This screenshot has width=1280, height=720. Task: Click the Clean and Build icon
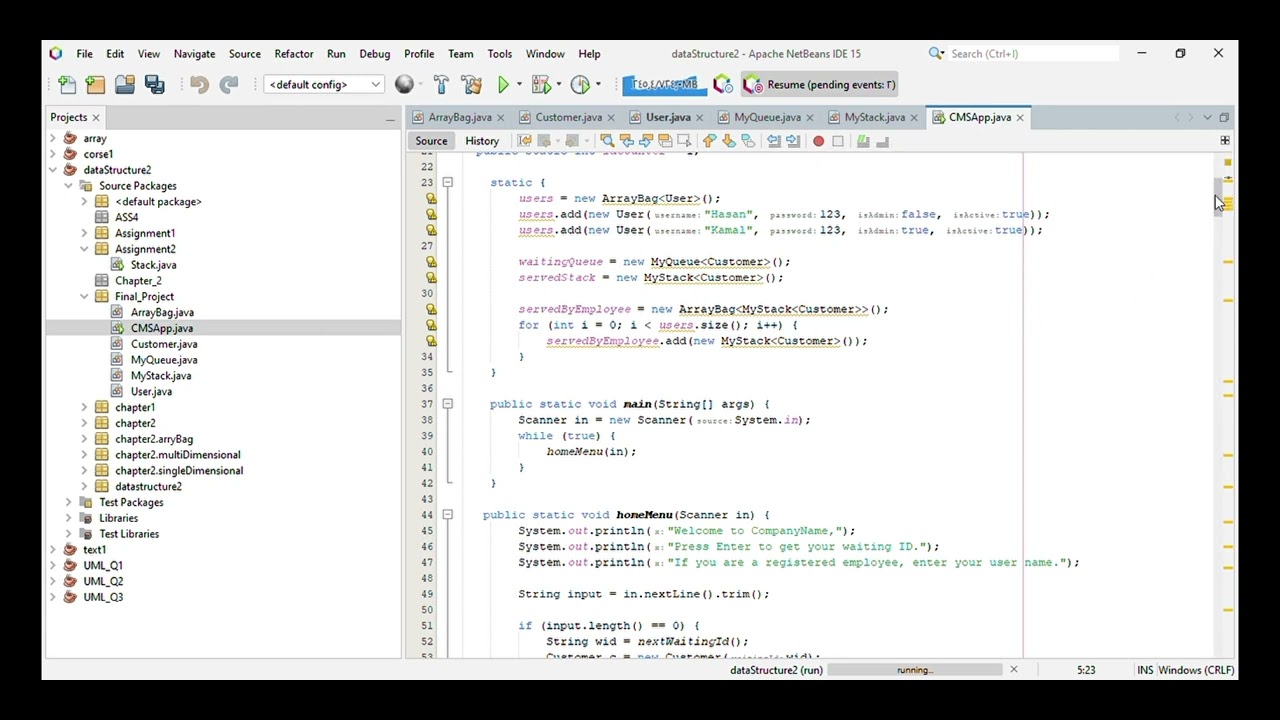[471, 85]
